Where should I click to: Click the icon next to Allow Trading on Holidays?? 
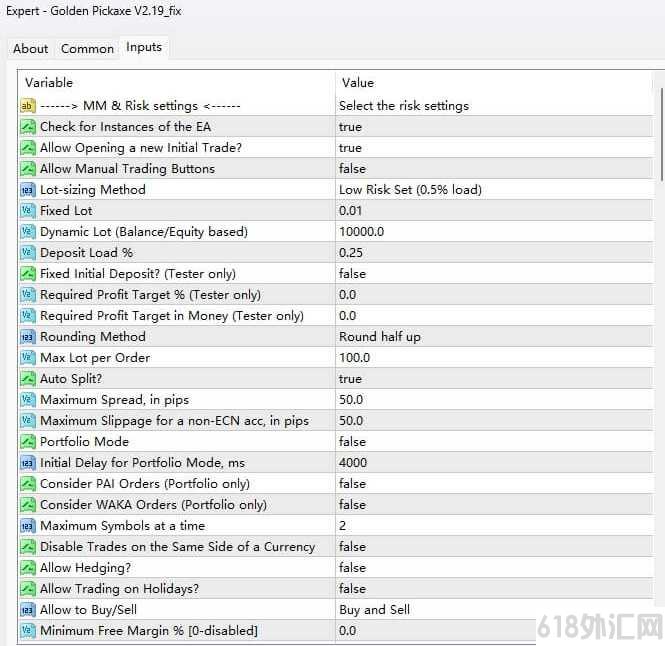point(28,589)
